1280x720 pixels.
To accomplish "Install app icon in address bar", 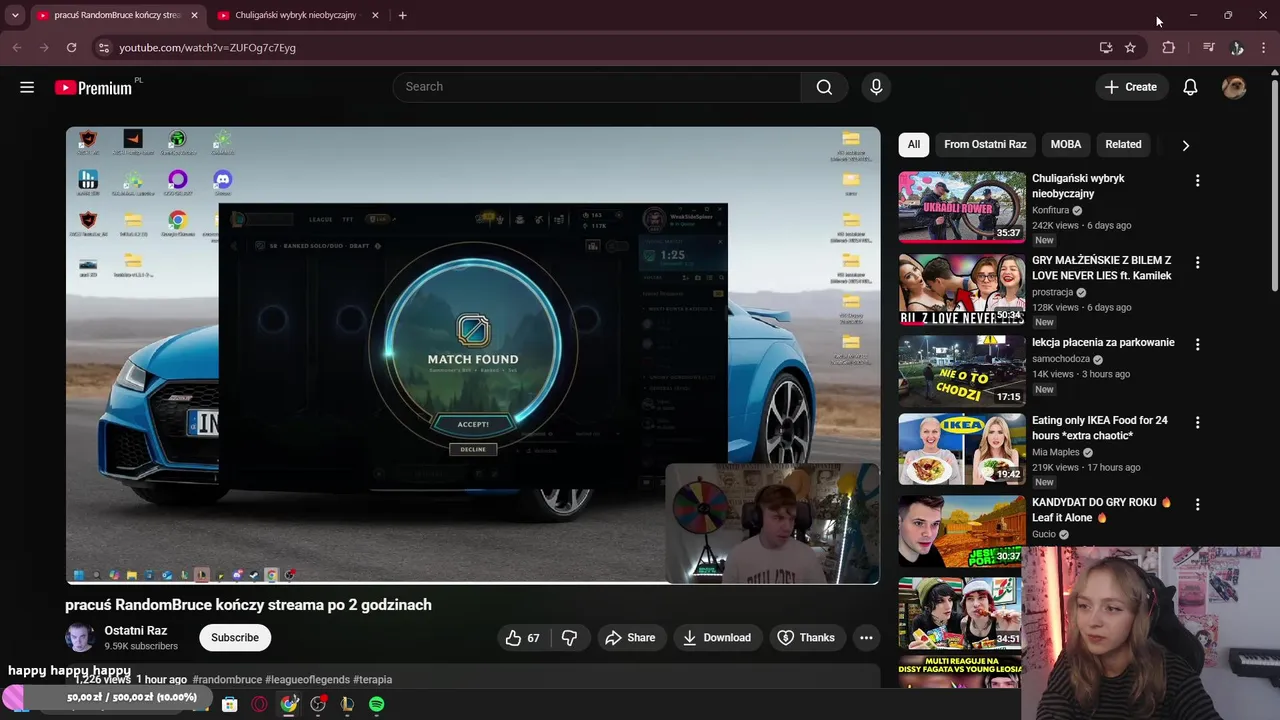I will pos(1105,47).
